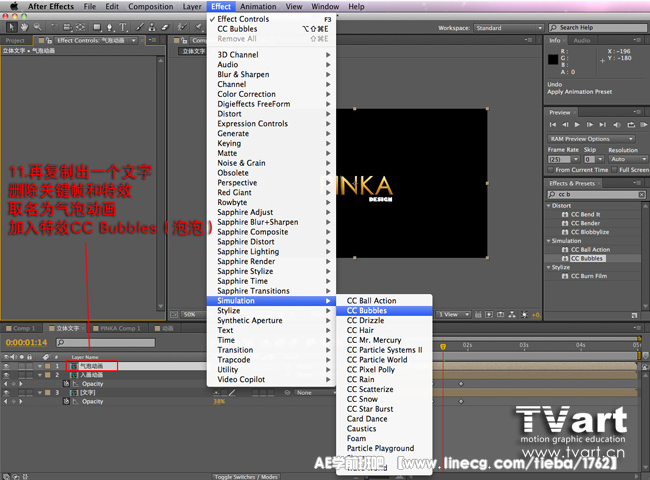The height and width of the screenshot is (480, 650).
Task: Go to previous keyframe on layer 2 Opacity
Action: (5, 384)
